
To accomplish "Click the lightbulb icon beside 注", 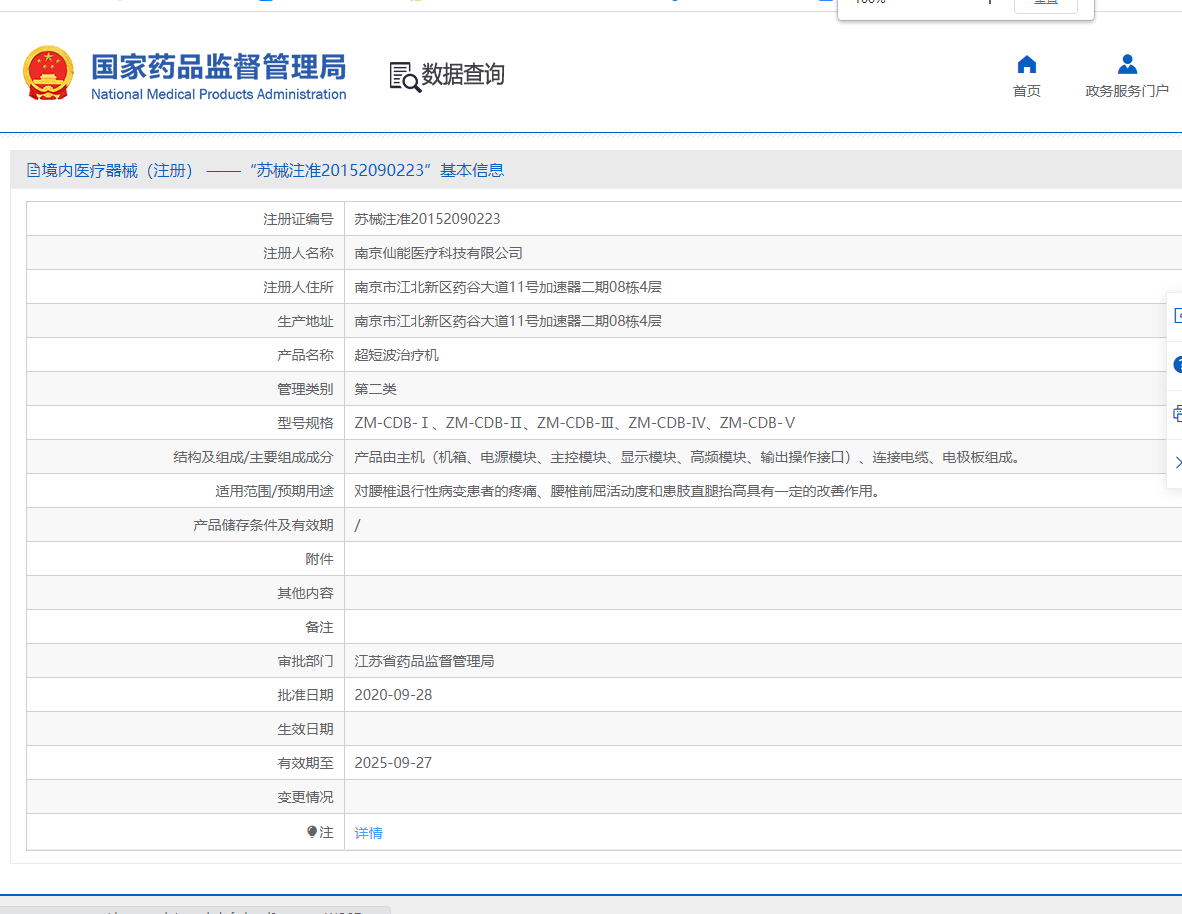I will click(x=312, y=832).
